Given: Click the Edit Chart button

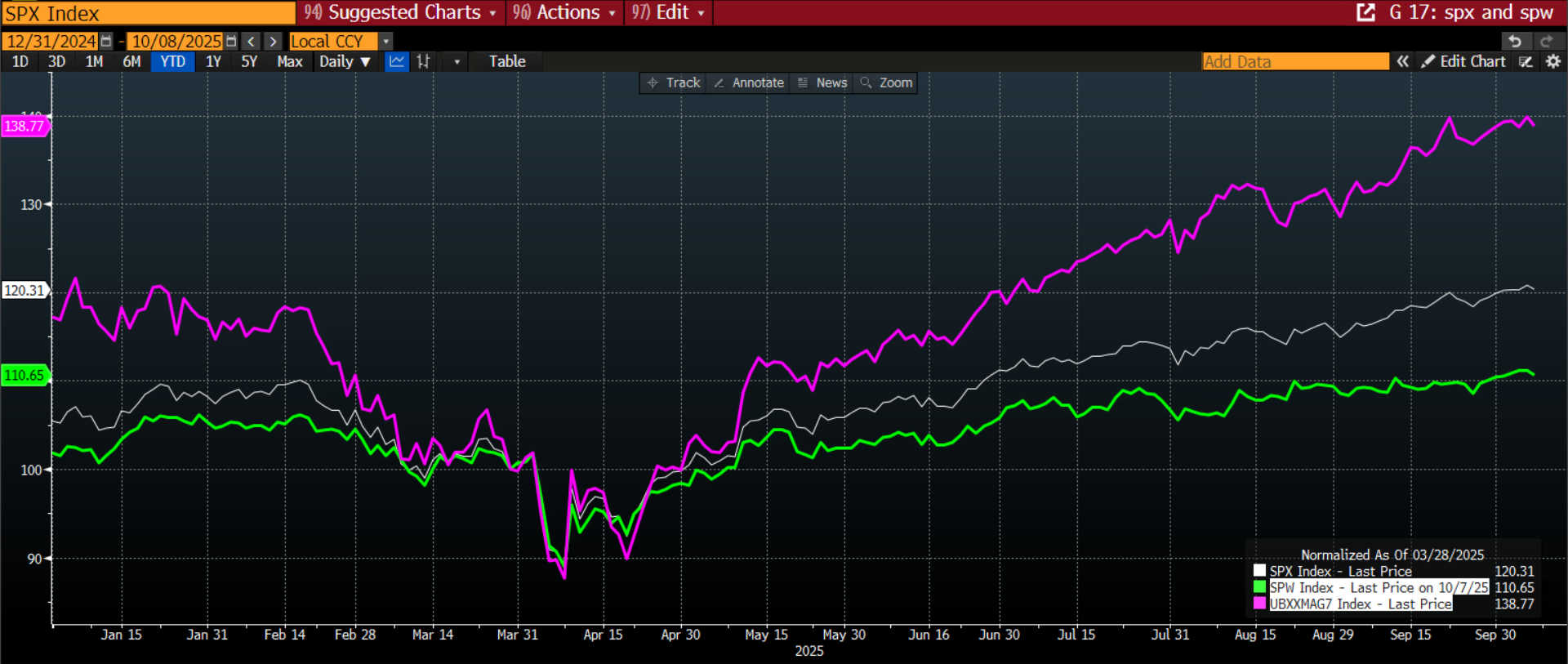Looking at the screenshot, I should click(x=1463, y=61).
